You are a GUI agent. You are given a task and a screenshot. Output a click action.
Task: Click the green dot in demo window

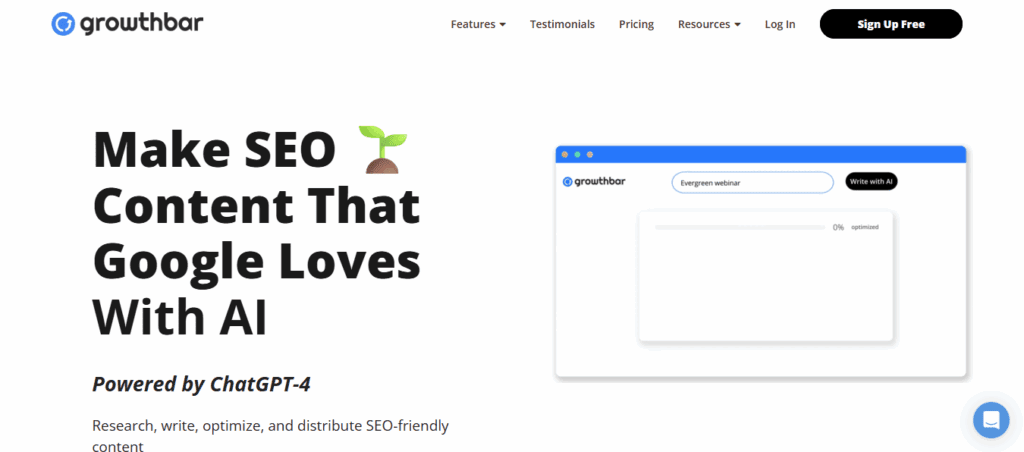pyautogui.click(x=577, y=154)
